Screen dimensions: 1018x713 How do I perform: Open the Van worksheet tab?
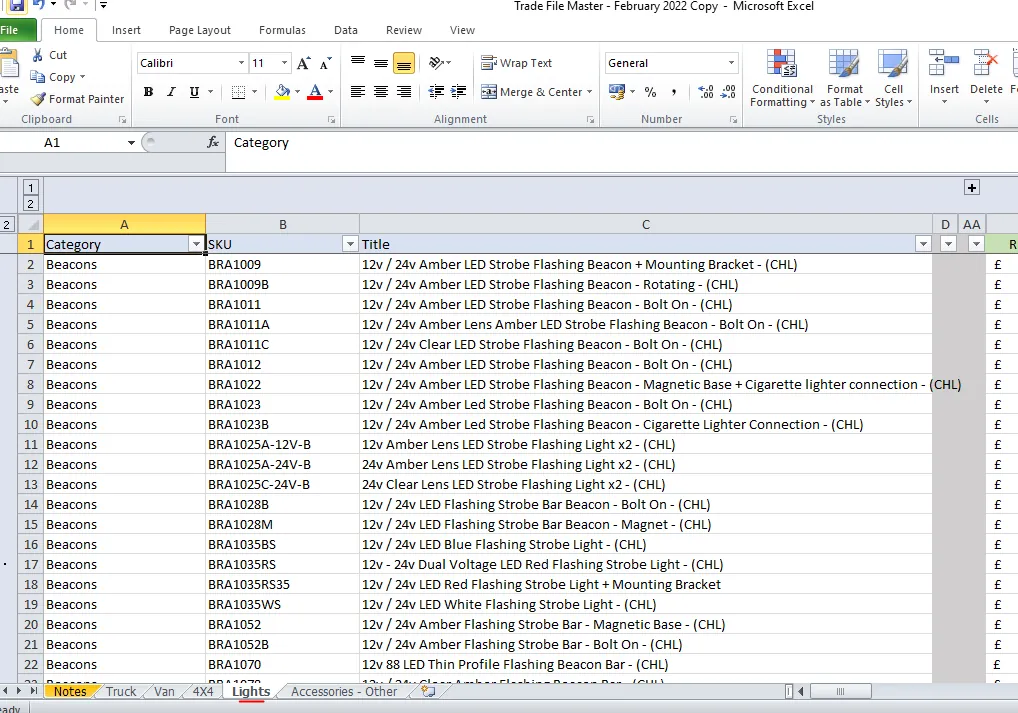pos(164,692)
